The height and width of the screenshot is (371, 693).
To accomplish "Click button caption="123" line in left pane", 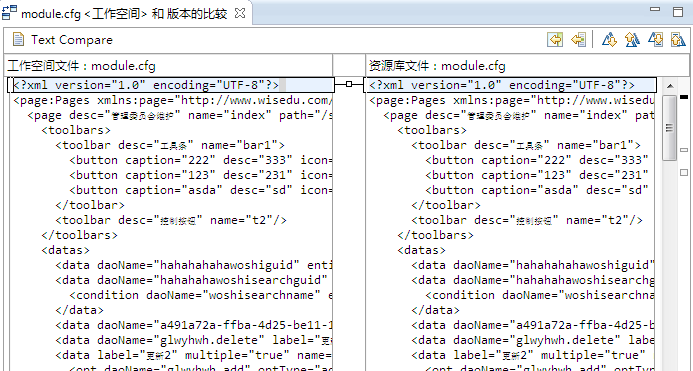I will point(201,176).
